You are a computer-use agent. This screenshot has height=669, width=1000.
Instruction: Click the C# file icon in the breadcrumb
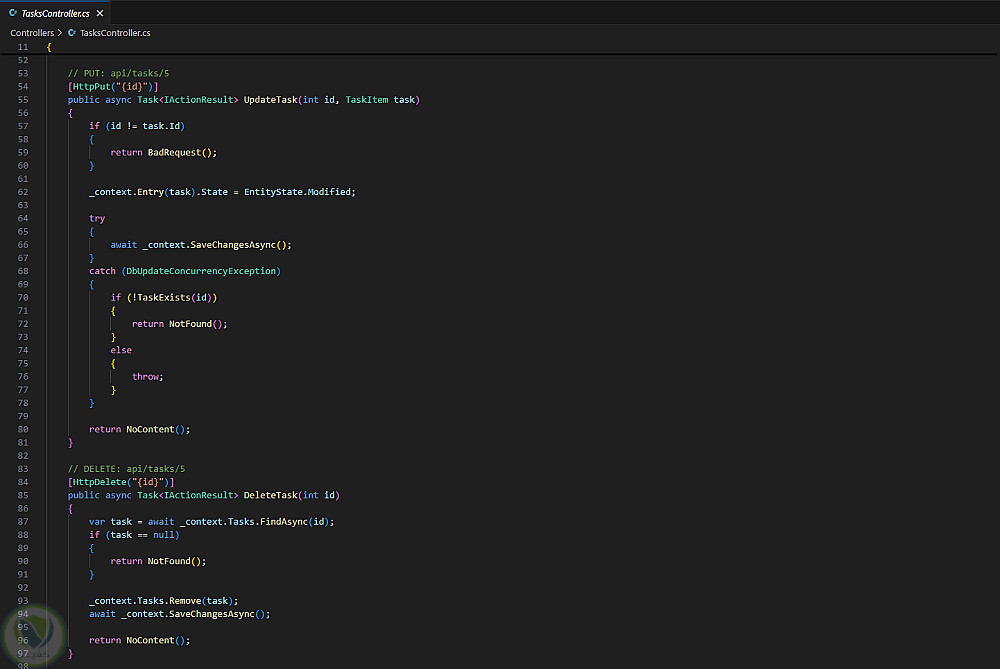click(72, 33)
